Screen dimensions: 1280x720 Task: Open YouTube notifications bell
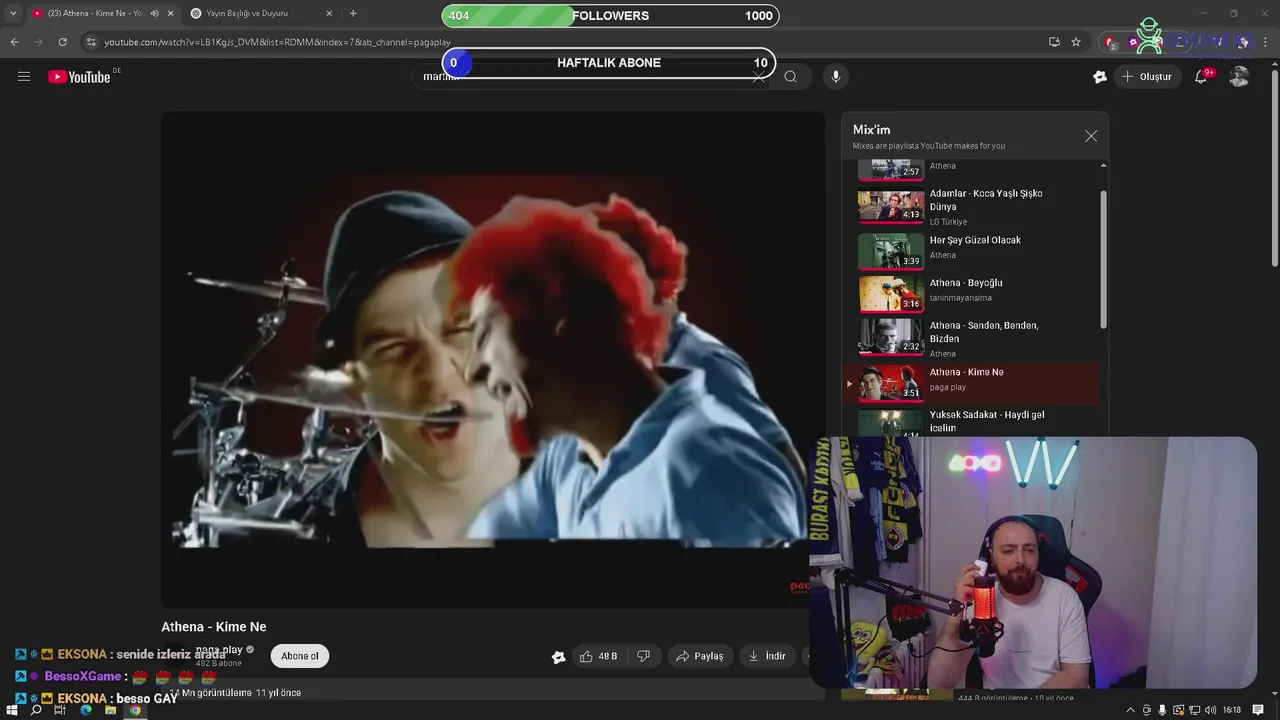coord(1202,77)
